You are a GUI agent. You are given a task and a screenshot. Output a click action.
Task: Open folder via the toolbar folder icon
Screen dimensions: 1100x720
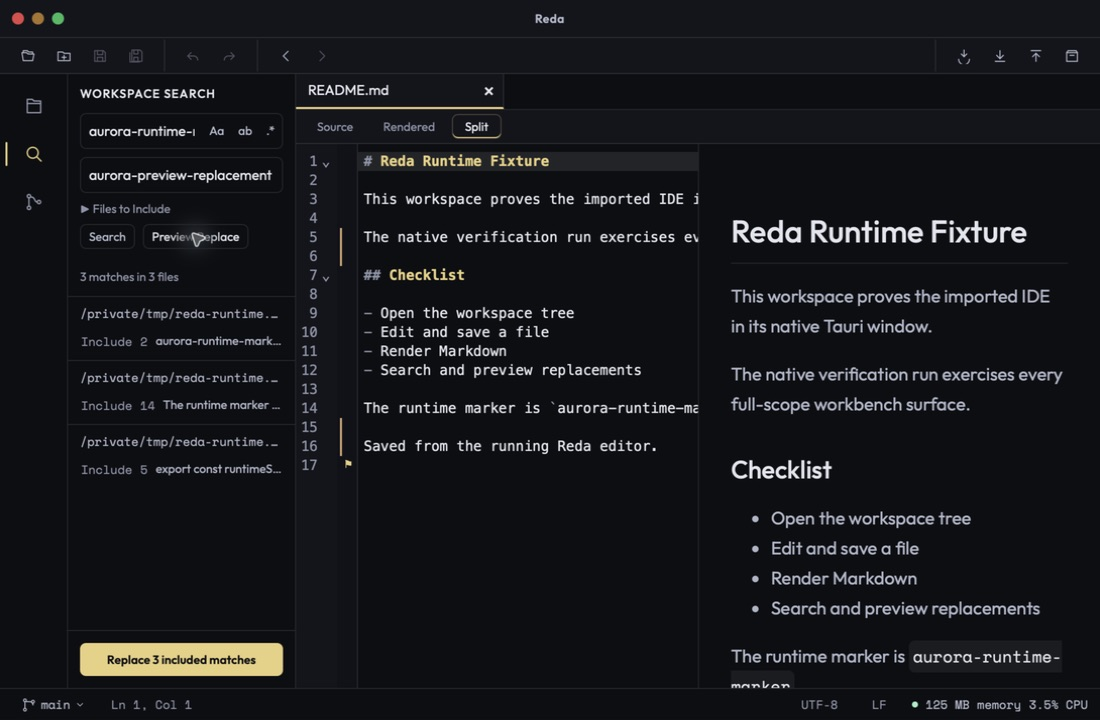(x=28, y=56)
